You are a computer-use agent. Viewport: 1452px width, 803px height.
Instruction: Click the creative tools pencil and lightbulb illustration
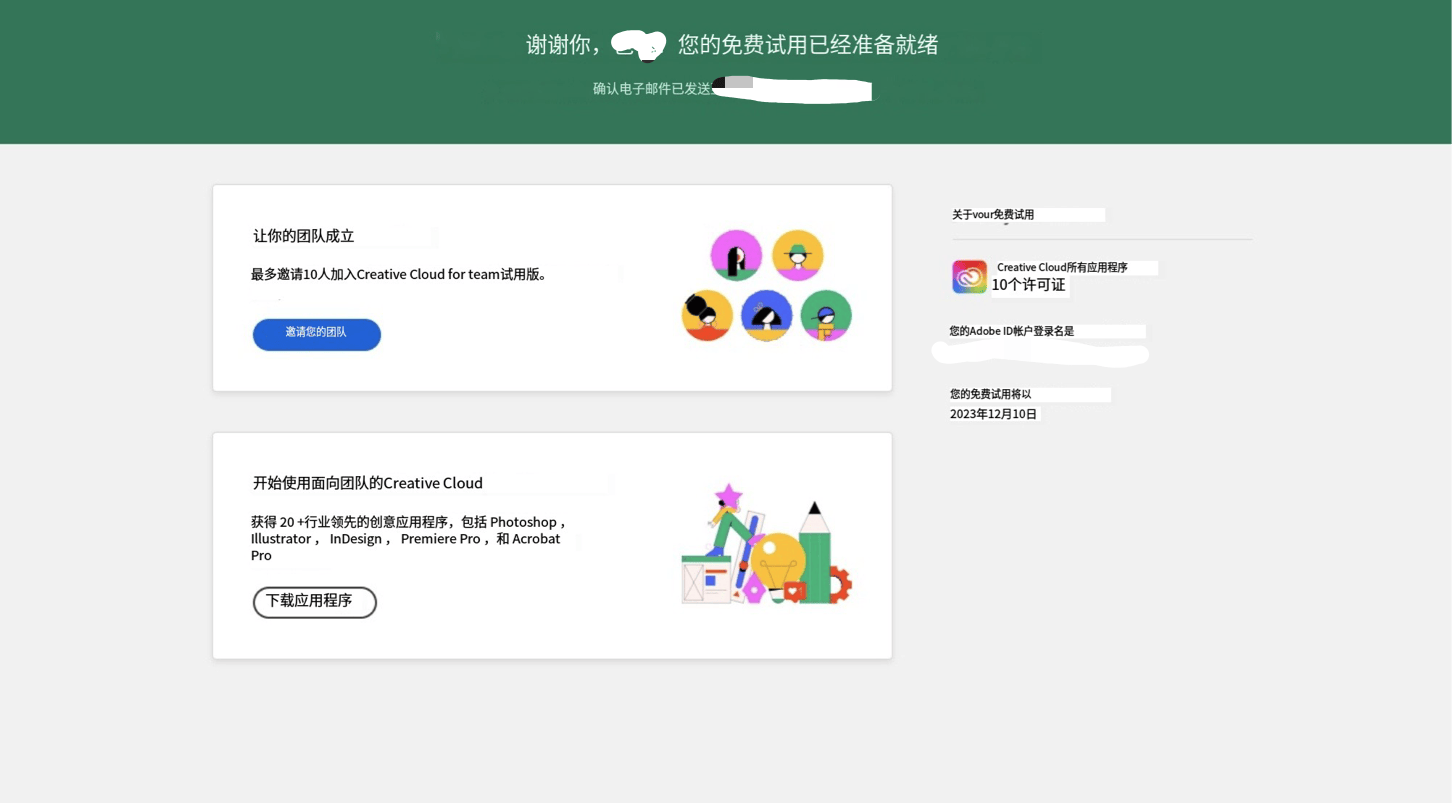[x=766, y=544]
